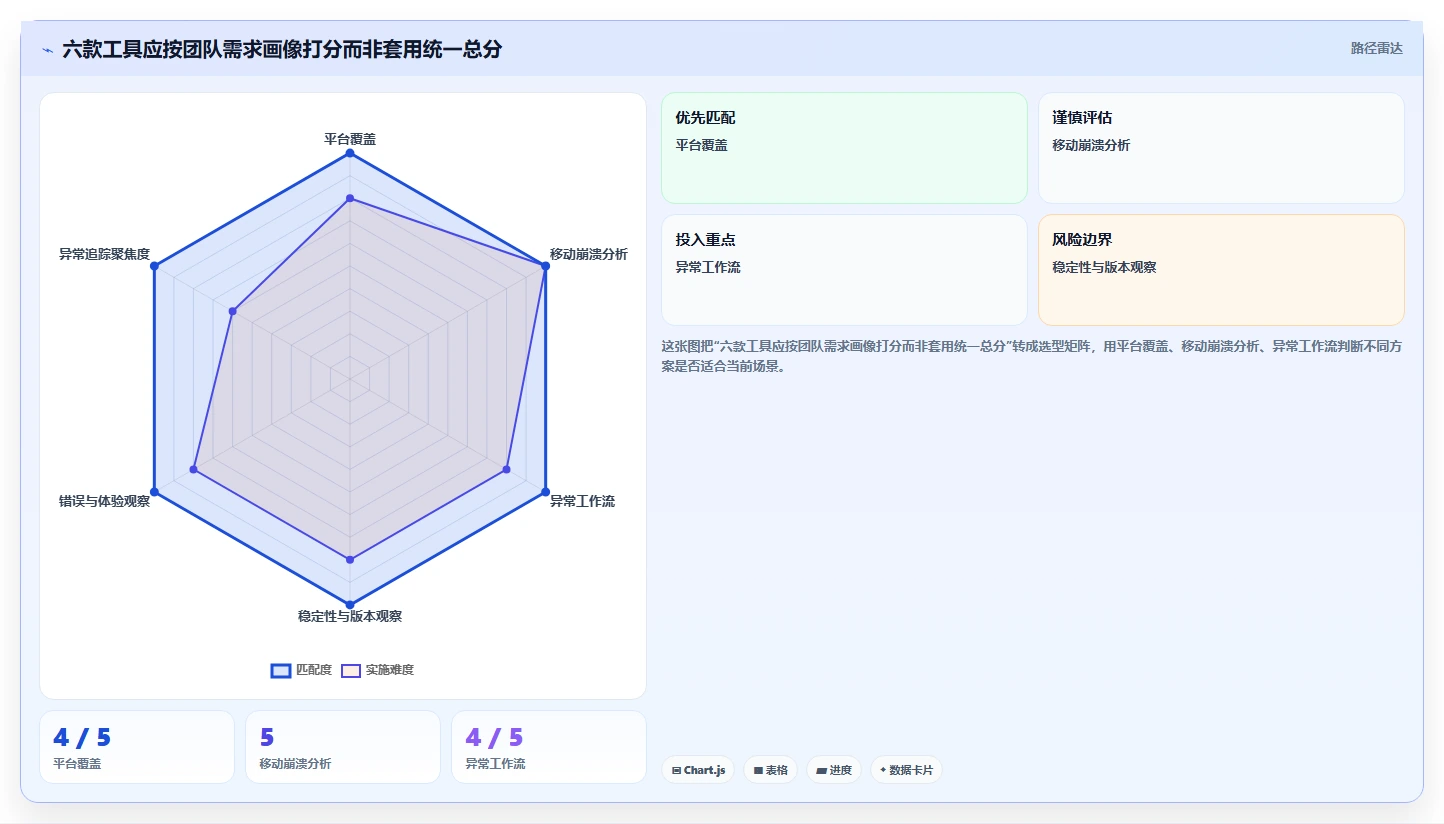Click the Chart.js tag chip
The width and height of the screenshot is (1444, 824).
[698, 770]
